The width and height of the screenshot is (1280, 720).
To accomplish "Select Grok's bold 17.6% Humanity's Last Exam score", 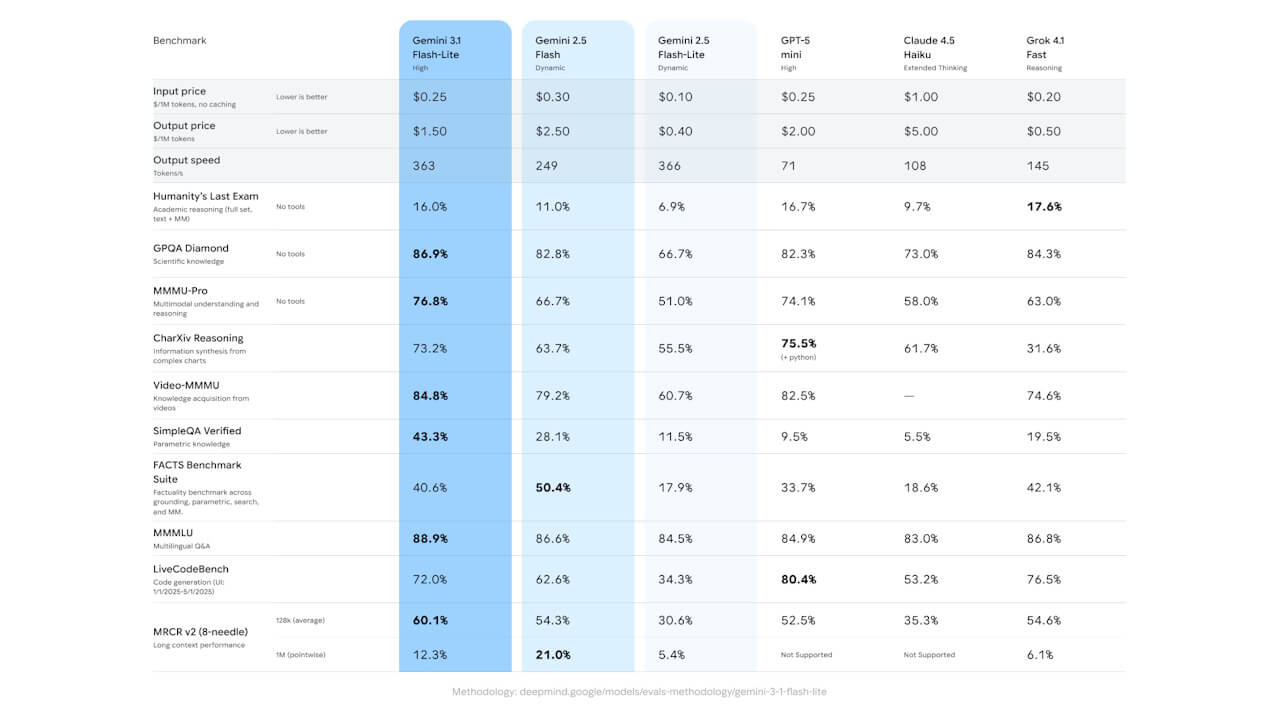I will (1044, 207).
